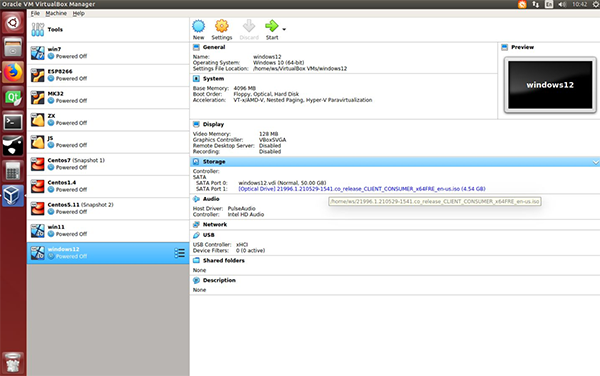Click the Display section monitor icon

[196, 124]
